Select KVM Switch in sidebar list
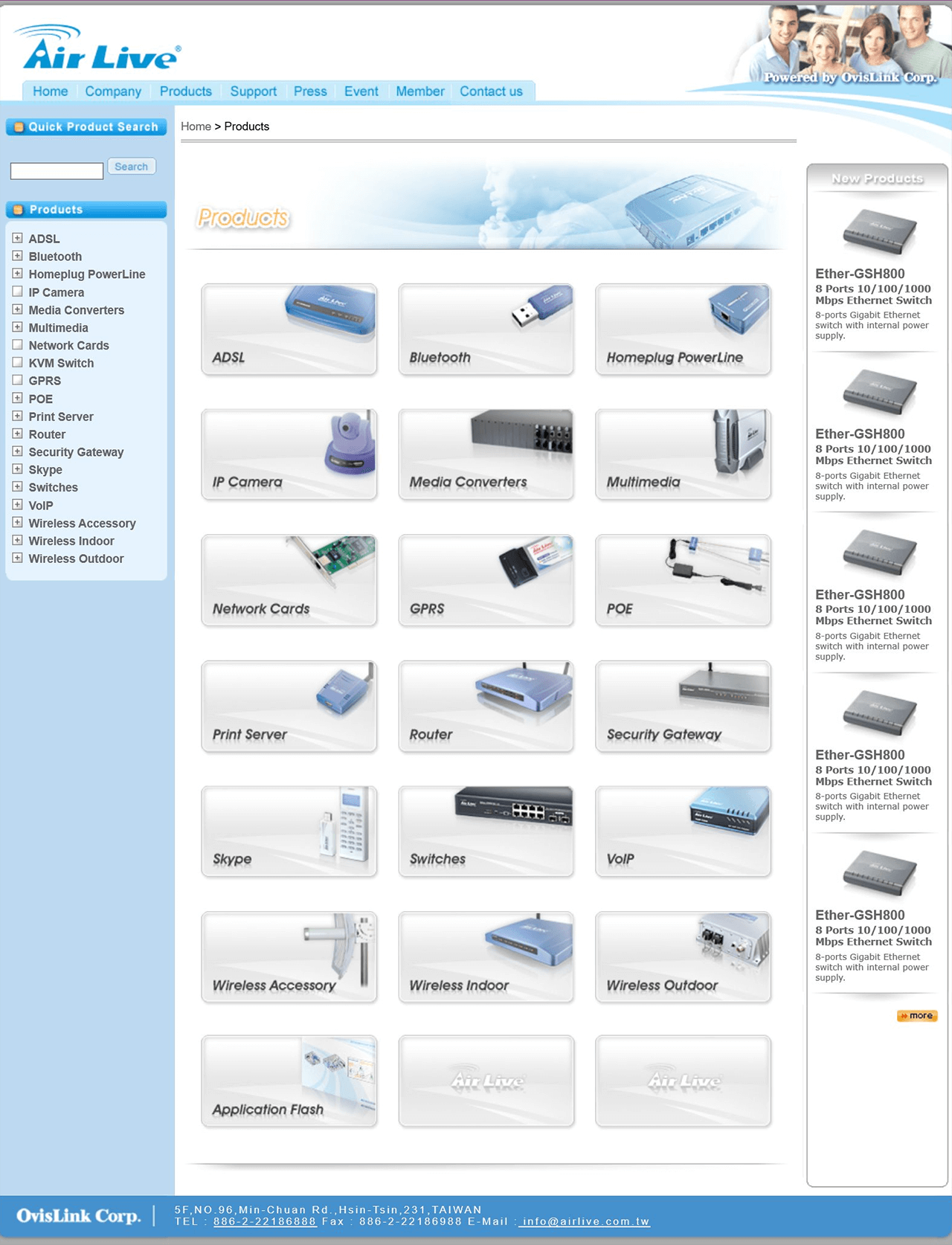Screen dimensions: 952x1245 tap(61, 363)
